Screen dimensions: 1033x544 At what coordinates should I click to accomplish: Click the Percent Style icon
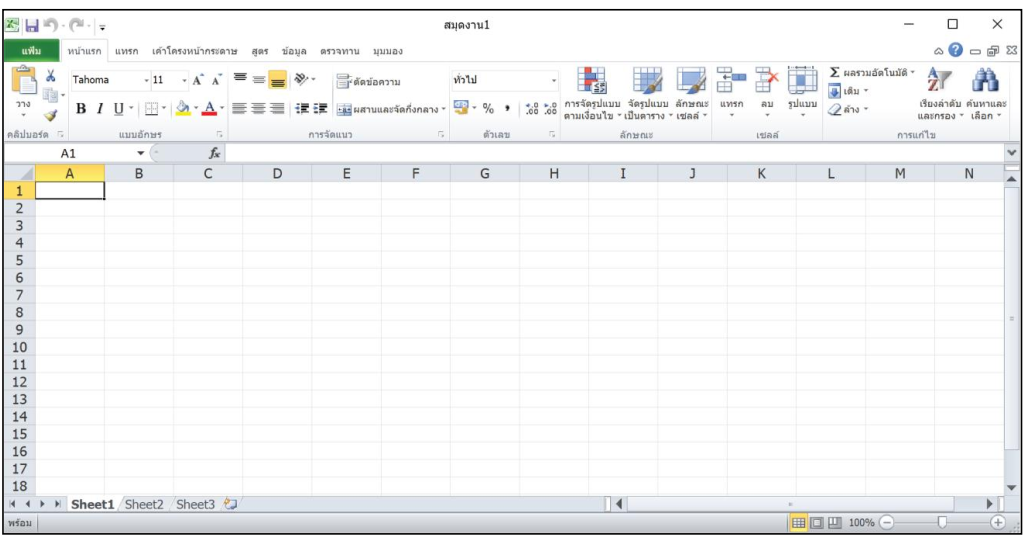(x=489, y=108)
